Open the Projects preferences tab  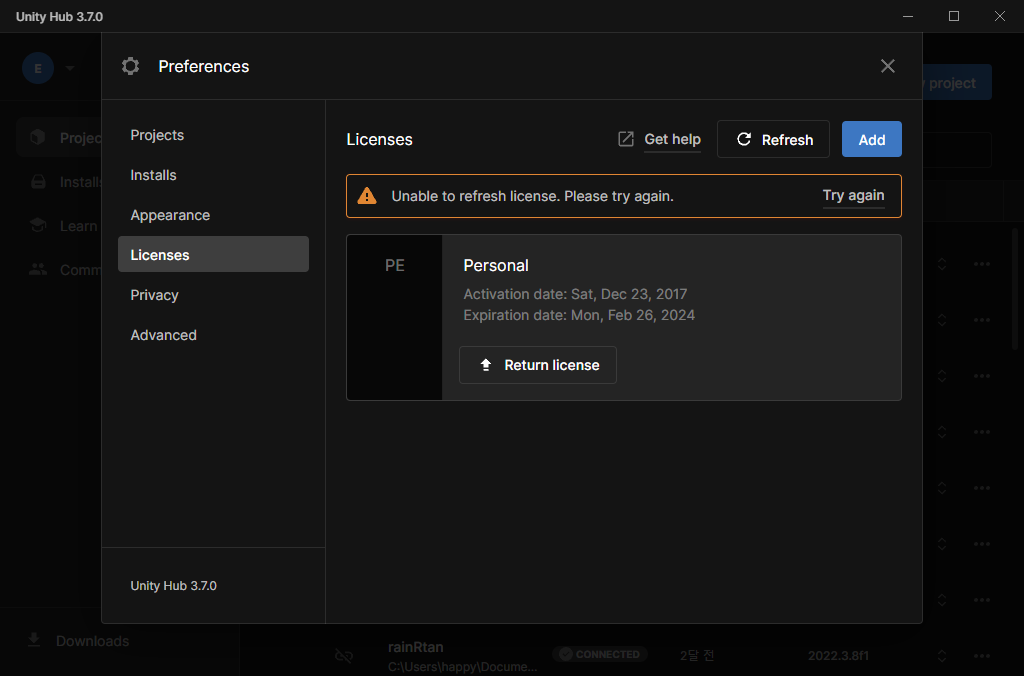coord(213,135)
